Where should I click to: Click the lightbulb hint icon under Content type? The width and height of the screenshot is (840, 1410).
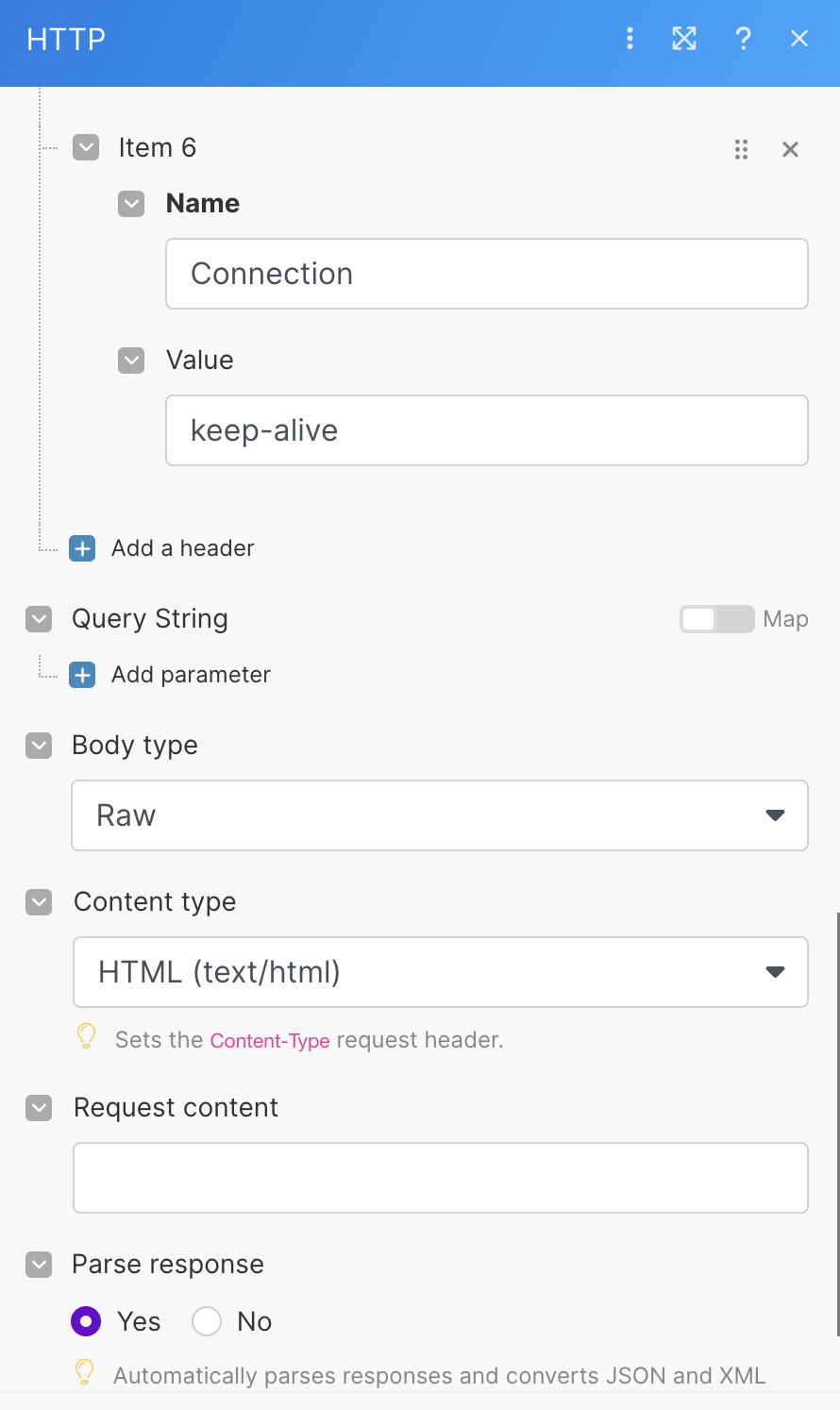coord(86,1036)
